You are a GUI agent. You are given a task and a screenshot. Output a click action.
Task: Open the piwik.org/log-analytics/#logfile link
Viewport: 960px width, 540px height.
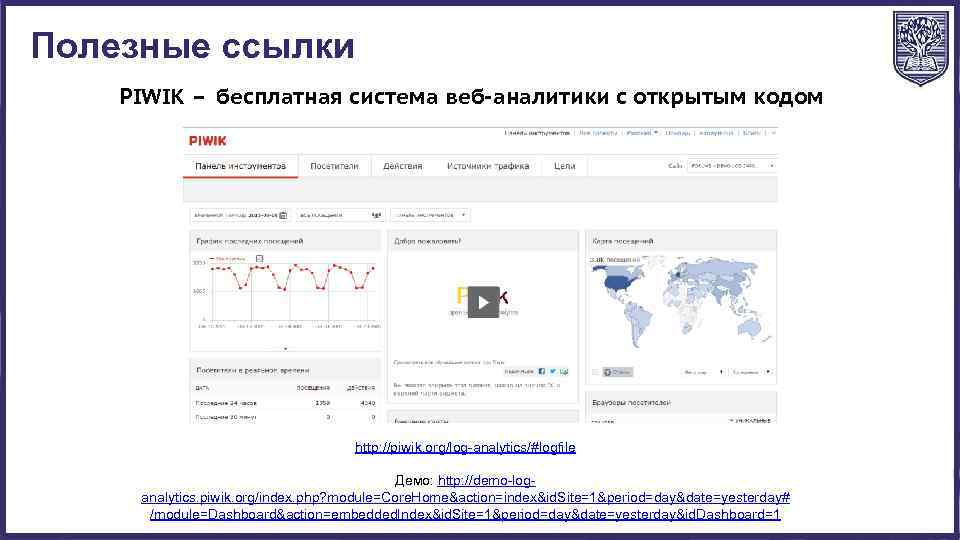(465, 448)
